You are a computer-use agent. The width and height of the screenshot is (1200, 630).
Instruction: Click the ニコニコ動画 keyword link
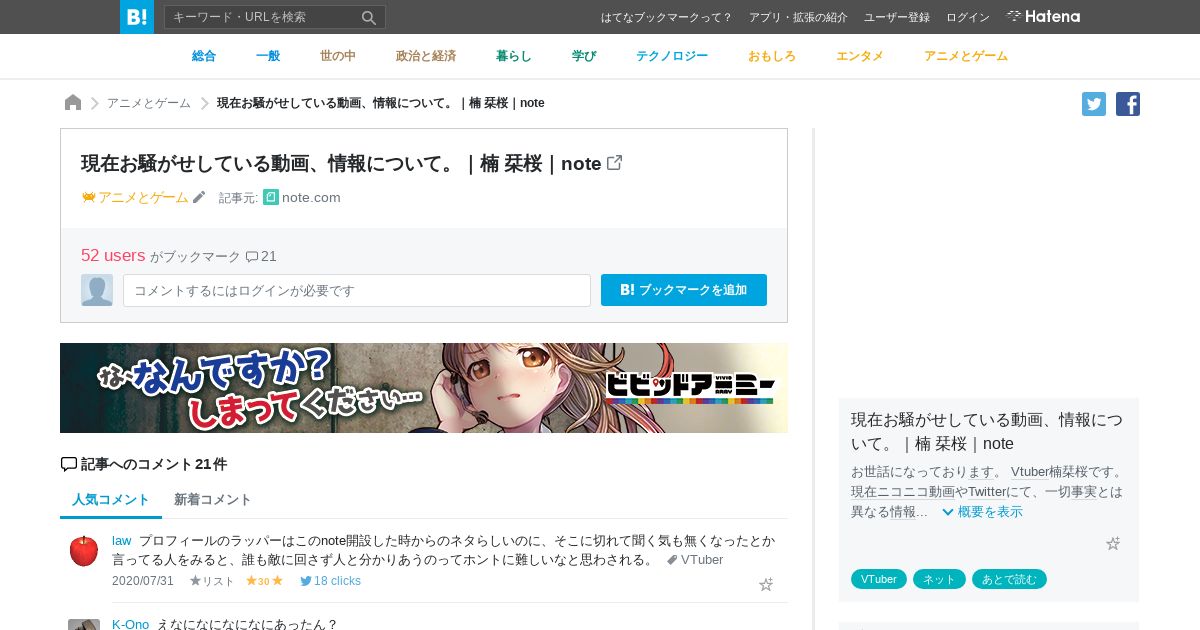916,492
